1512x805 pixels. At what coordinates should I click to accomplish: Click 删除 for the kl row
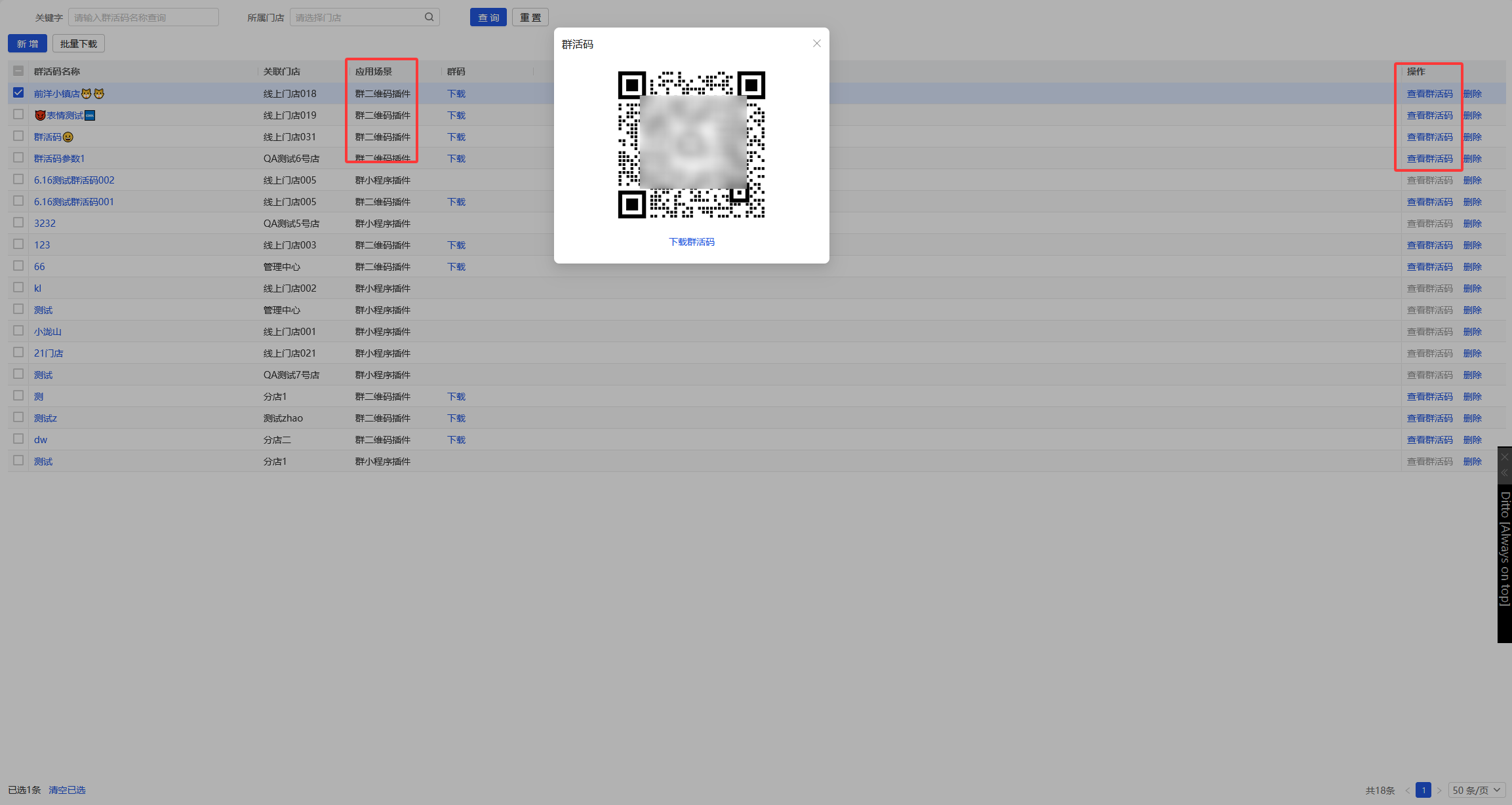[1472, 288]
